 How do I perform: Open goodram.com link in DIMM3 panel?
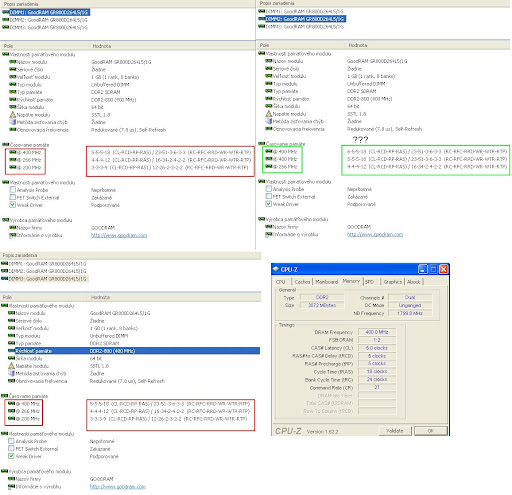[118, 487]
